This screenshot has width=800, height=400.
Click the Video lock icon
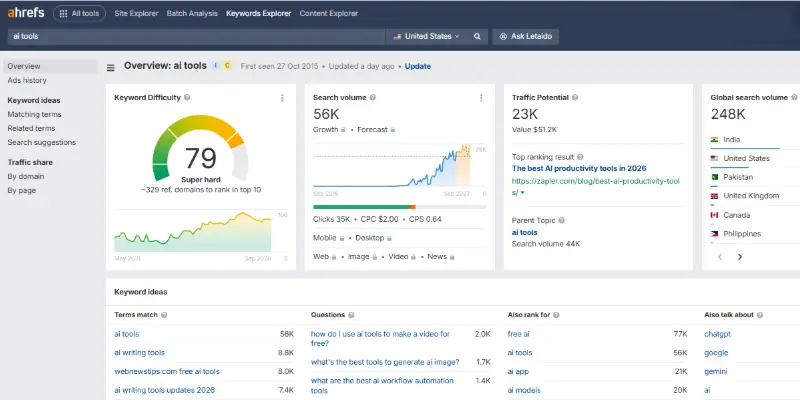tap(413, 257)
